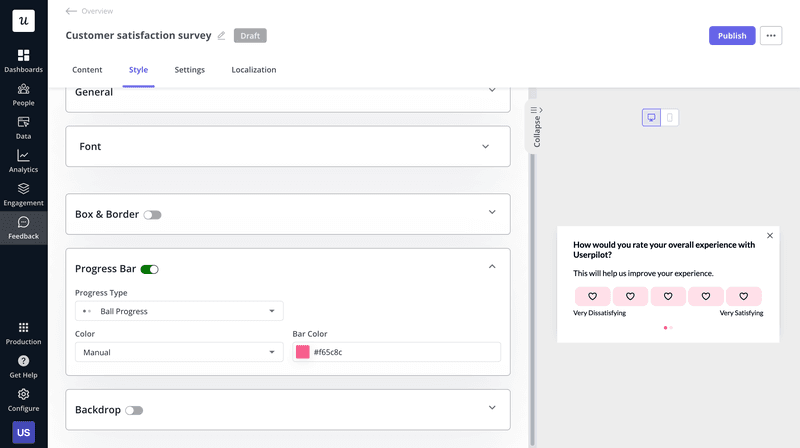Image resolution: width=800 pixels, height=448 pixels.
Task: Open the Configure gear icon
Action: [23, 399]
